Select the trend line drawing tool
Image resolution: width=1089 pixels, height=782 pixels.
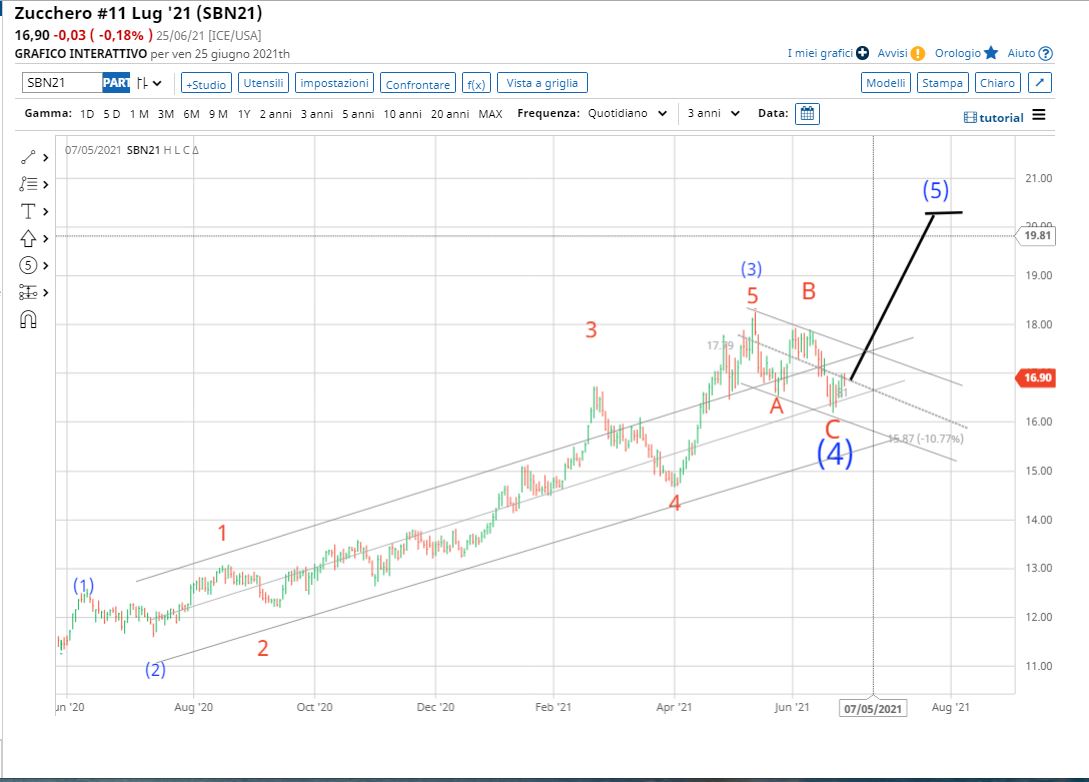coord(28,158)
